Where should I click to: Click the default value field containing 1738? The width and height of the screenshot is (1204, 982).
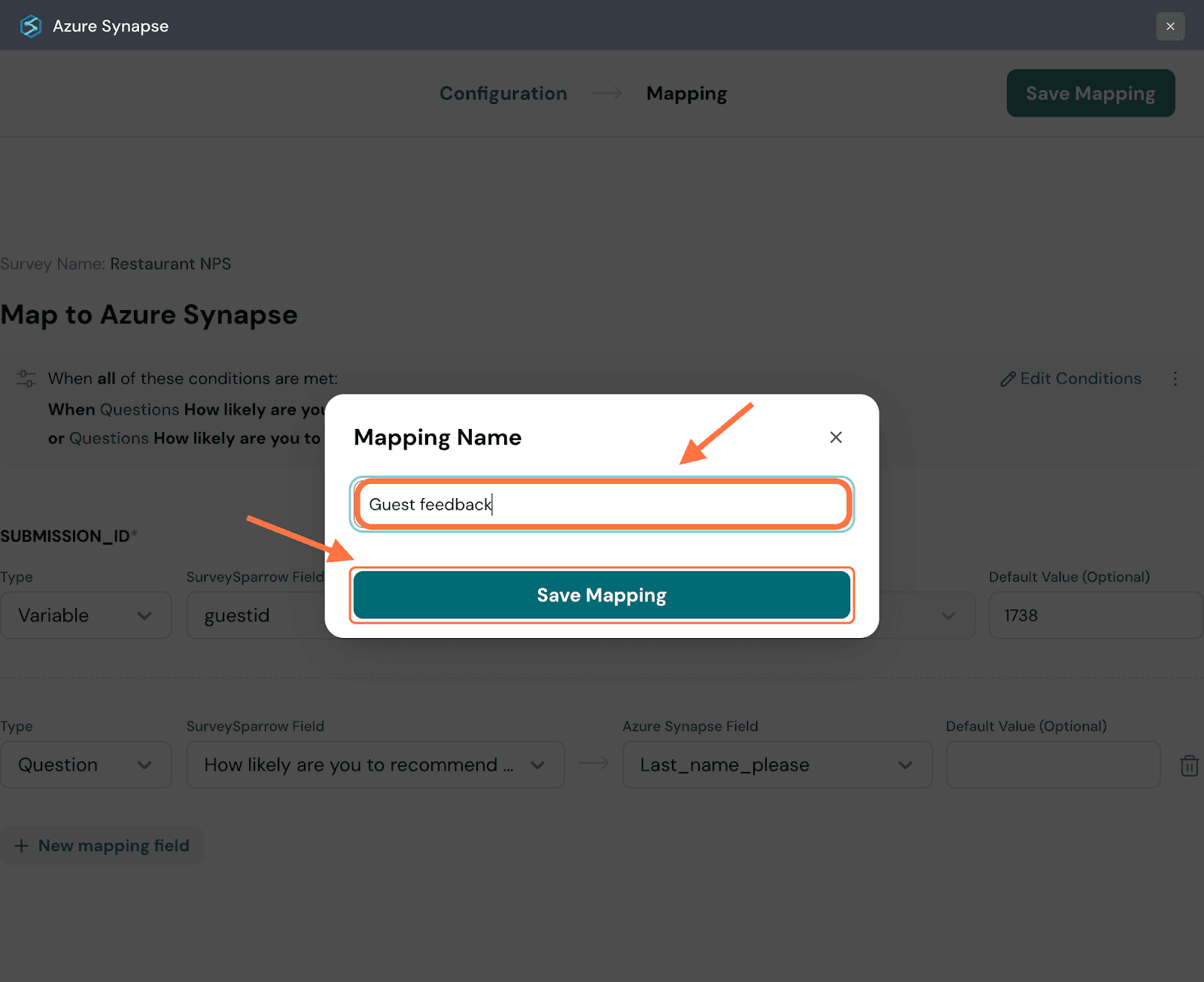coord(1095,616)
